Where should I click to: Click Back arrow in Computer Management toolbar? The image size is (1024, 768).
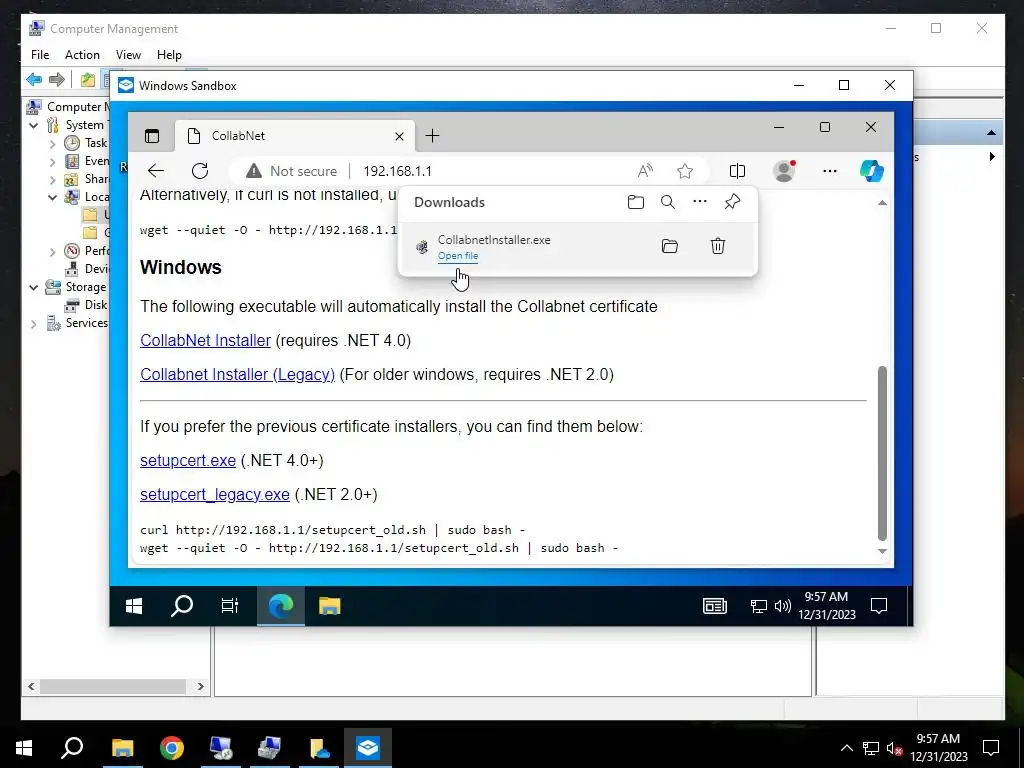34,80
